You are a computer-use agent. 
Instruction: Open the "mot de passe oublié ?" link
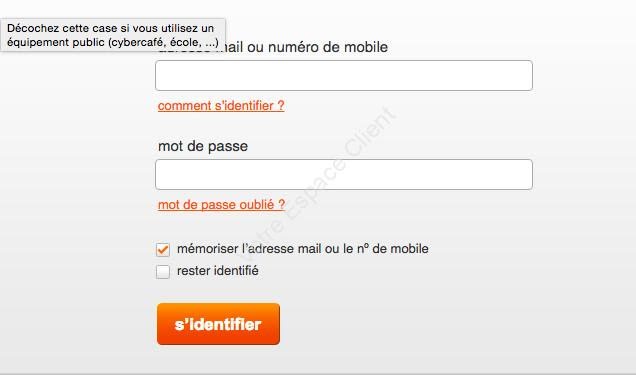[x=221, y=205]
